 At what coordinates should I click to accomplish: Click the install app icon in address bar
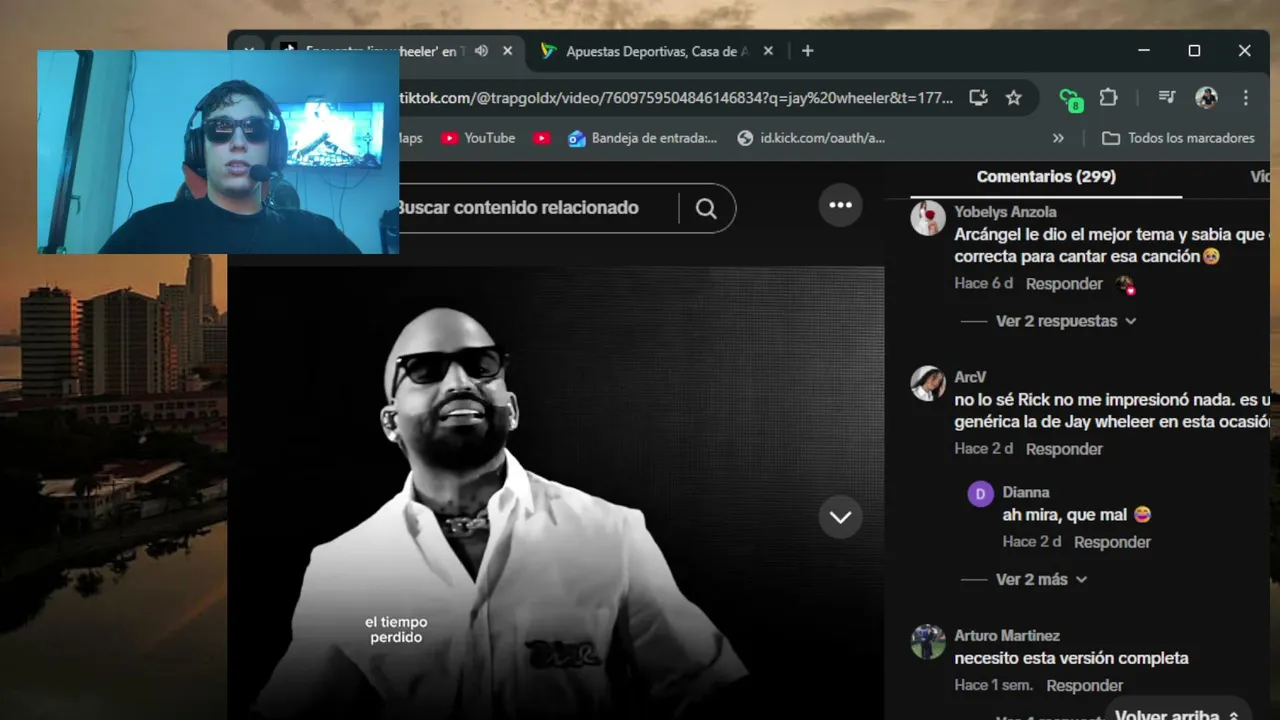978,97
